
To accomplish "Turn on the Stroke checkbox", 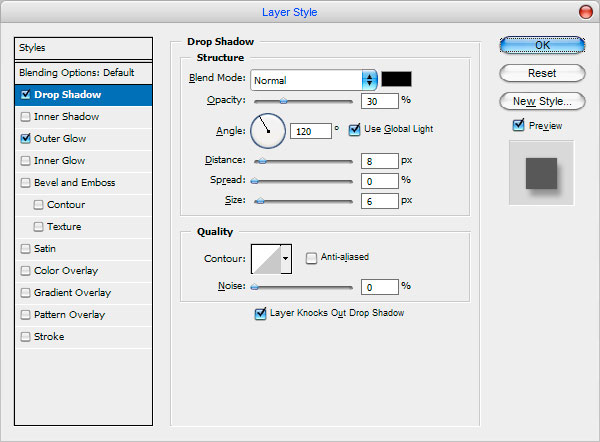I will click(26, 337).
